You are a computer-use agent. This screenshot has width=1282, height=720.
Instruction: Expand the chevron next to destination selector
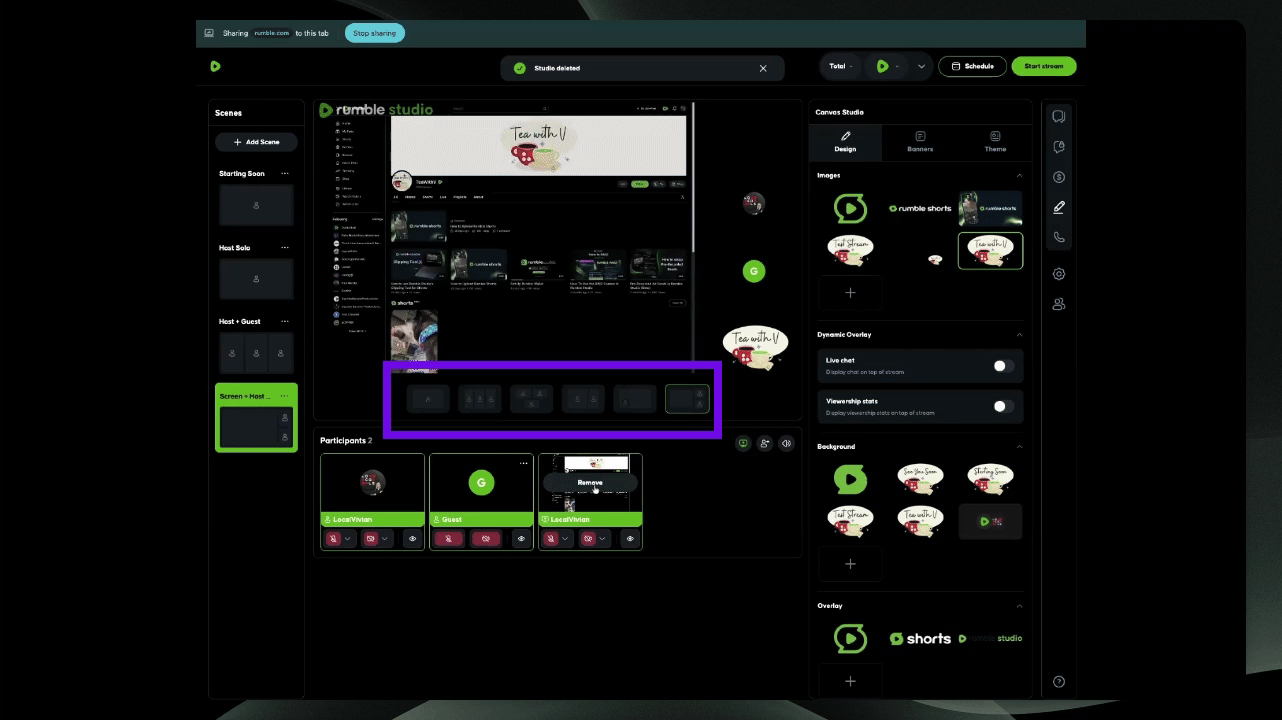click(x=921, y=66)
